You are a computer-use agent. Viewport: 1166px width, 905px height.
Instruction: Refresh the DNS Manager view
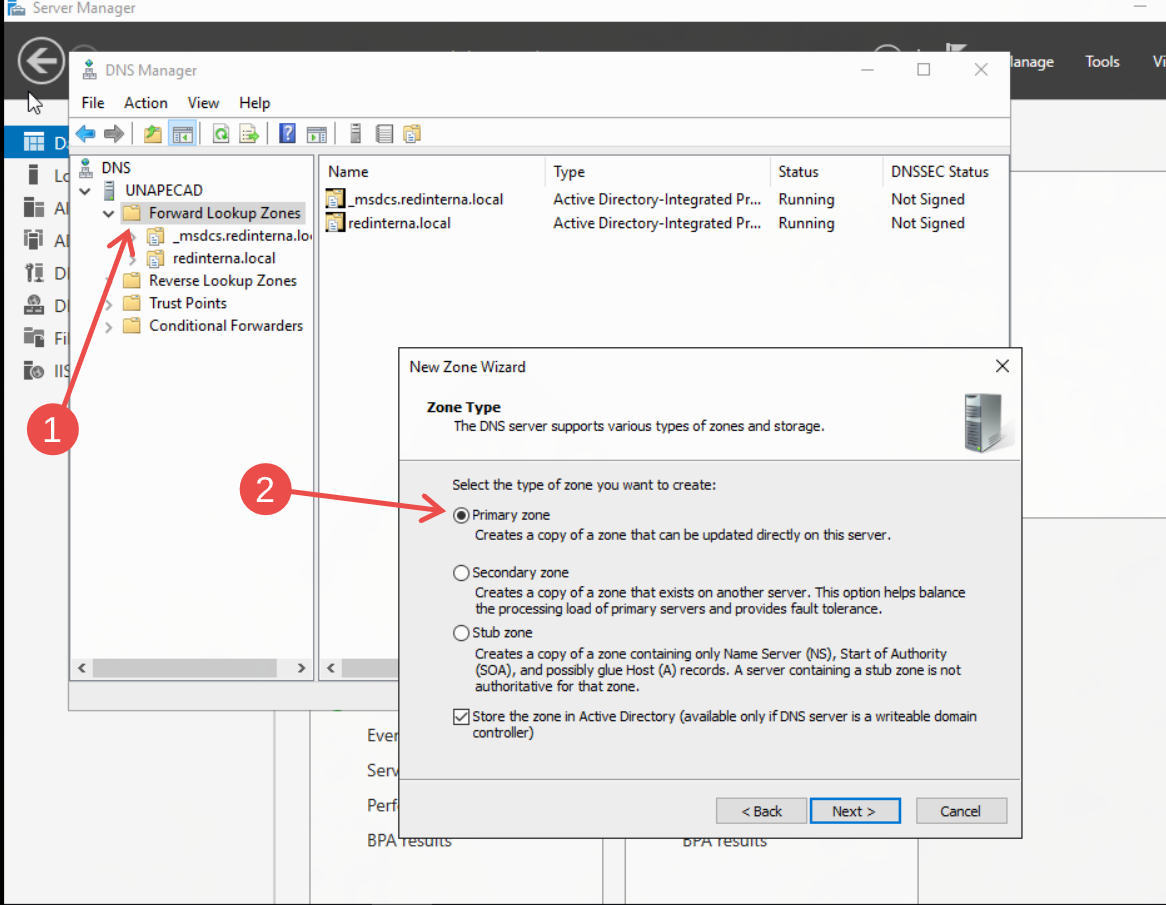pos(221,134)
